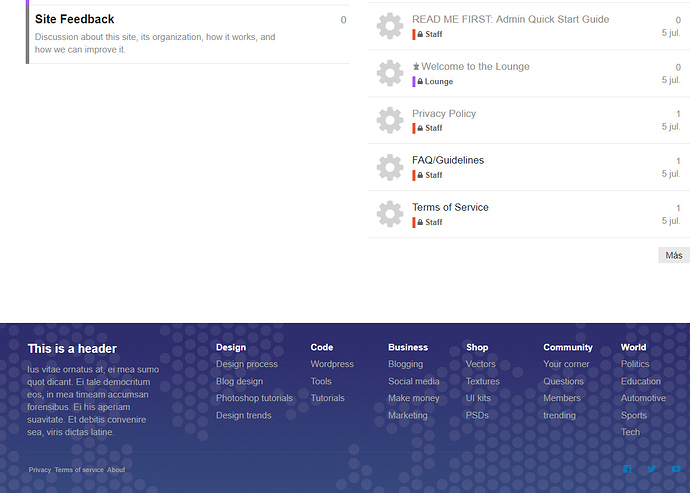Image resolution: width=690 pixels, height=493 pixels.
Task: Click Design heading in footer
Action: click(231, 347)
